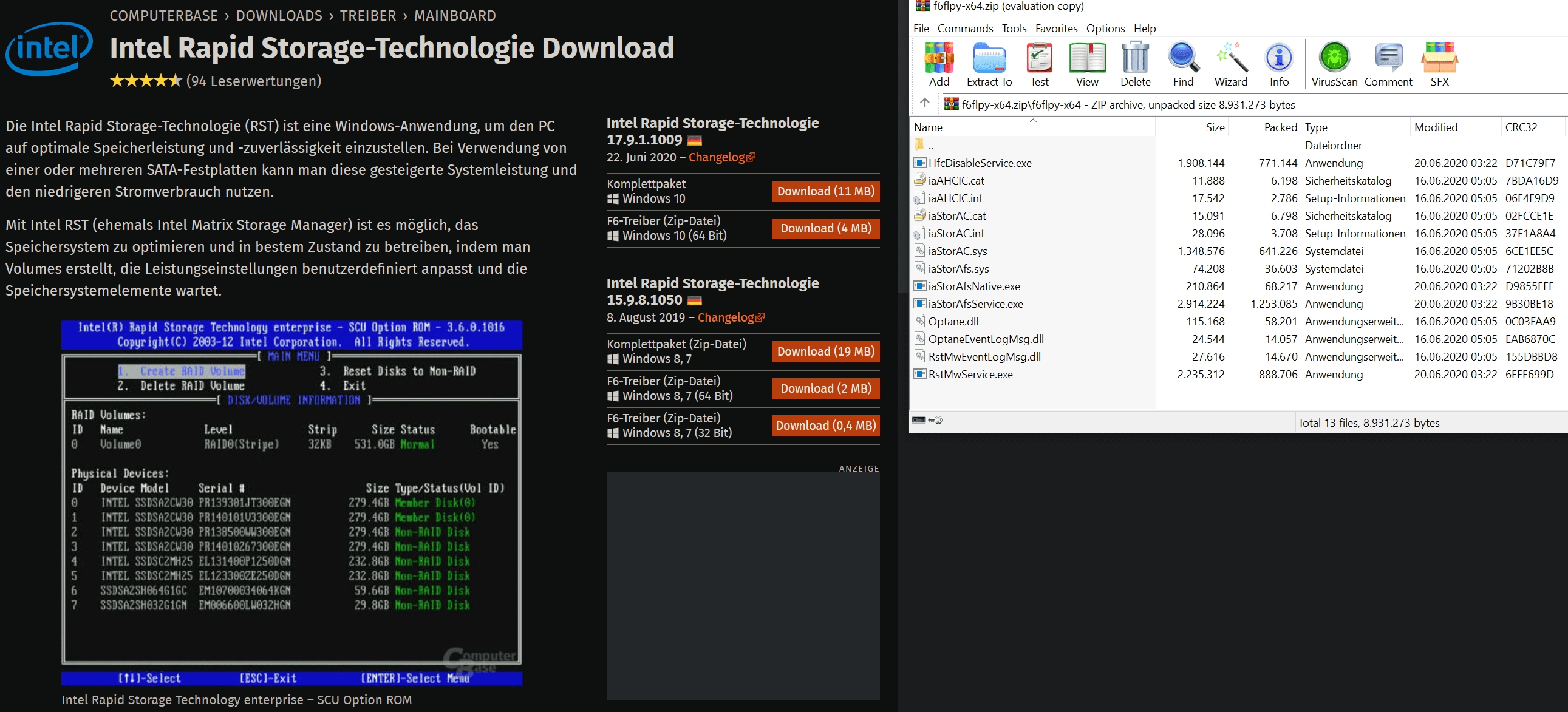Open the Comment tool
The width and height of the screenshot is (1568, 712).
[x=1388, y=64]
